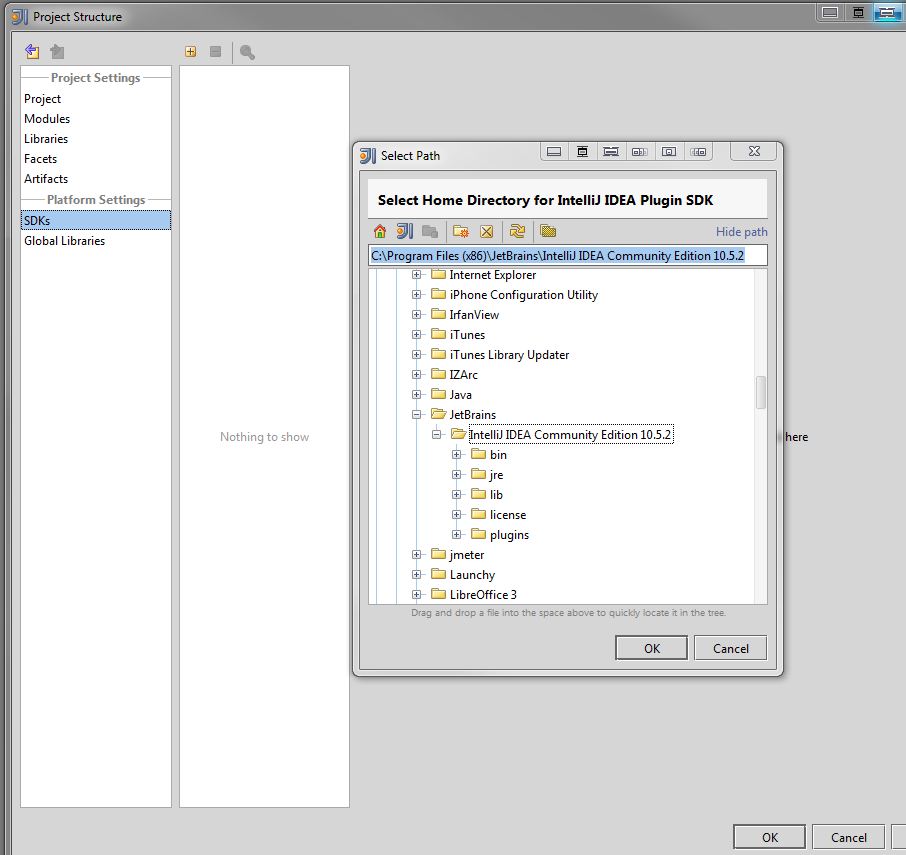Expand the iPhone Configuration Utility folder
906x855 pixels.
(x=416, y=295)
